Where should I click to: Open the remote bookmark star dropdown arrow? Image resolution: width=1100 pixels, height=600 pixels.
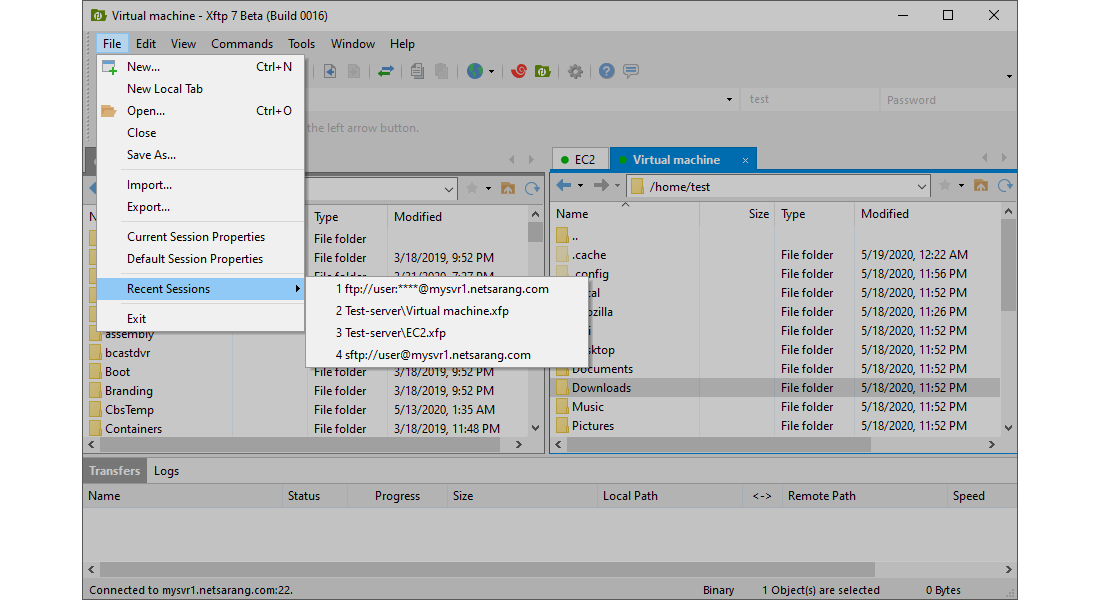[x=961, y=186]
